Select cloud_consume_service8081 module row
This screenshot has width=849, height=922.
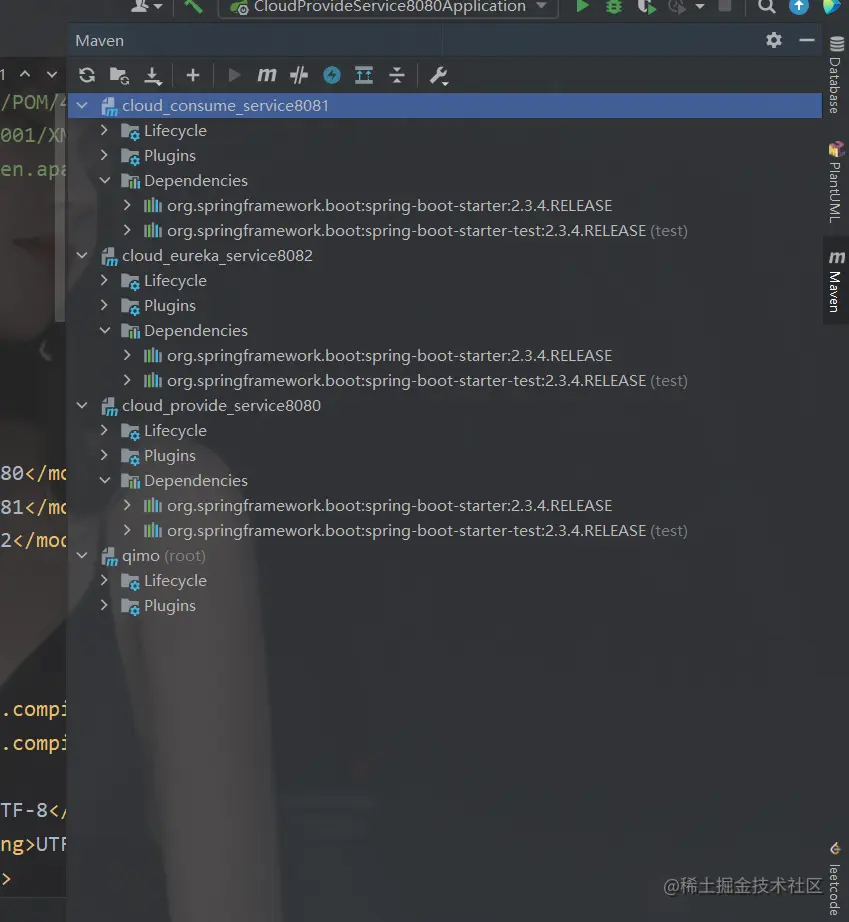click(x=444, y=106)
